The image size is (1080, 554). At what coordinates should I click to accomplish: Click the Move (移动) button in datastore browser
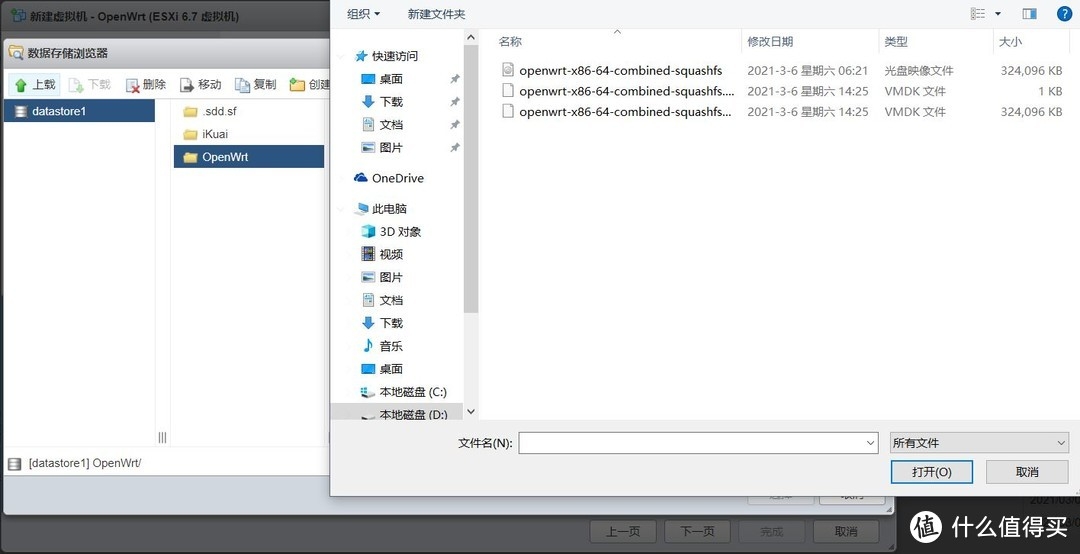[200, 84]
